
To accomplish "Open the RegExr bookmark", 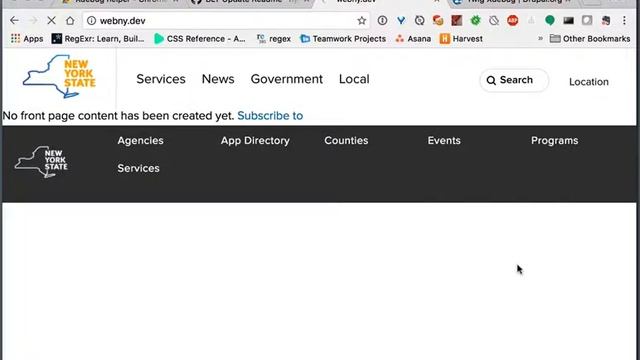I will 98,39.
